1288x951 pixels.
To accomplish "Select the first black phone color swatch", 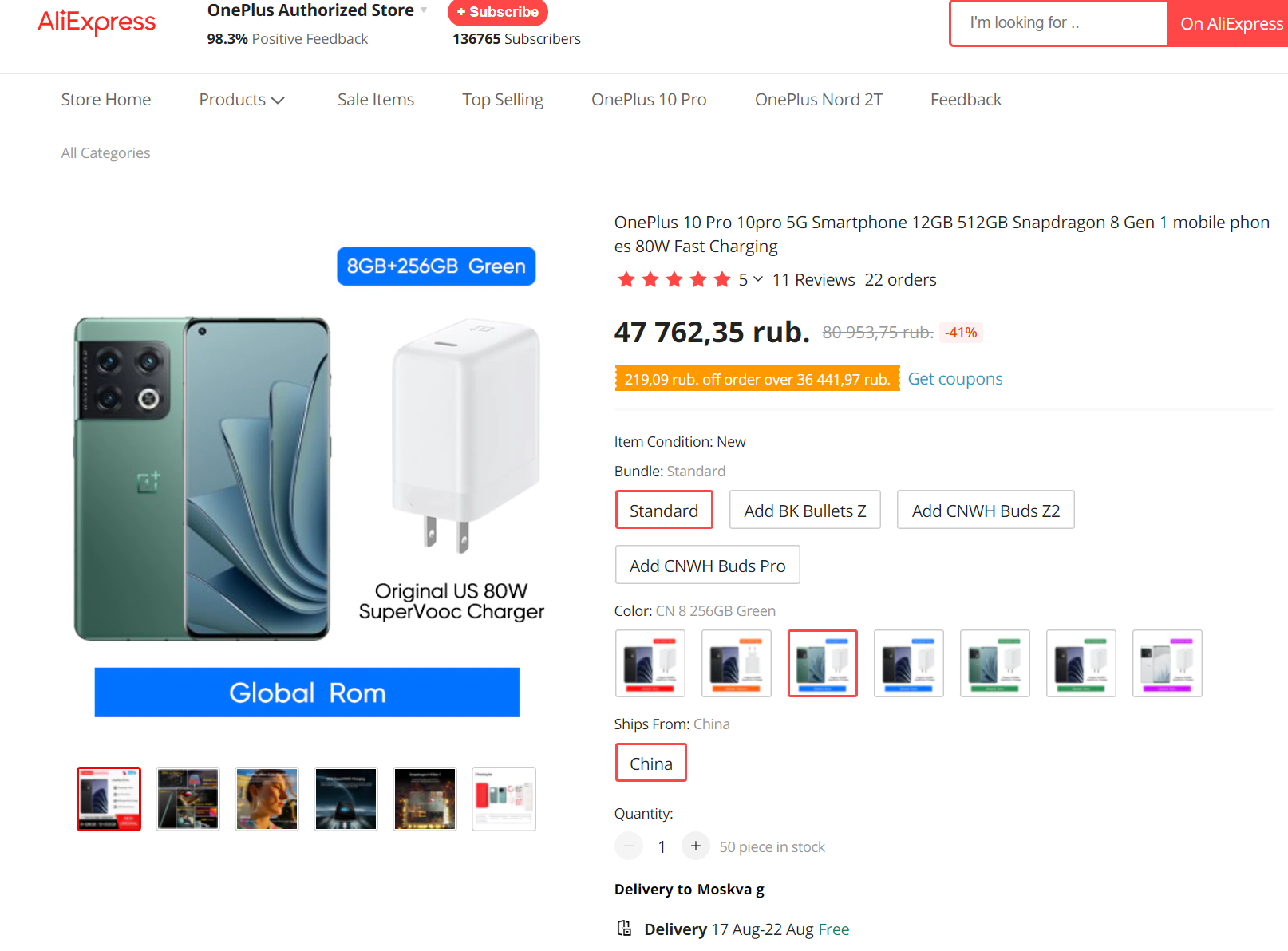I will point(650,663).
